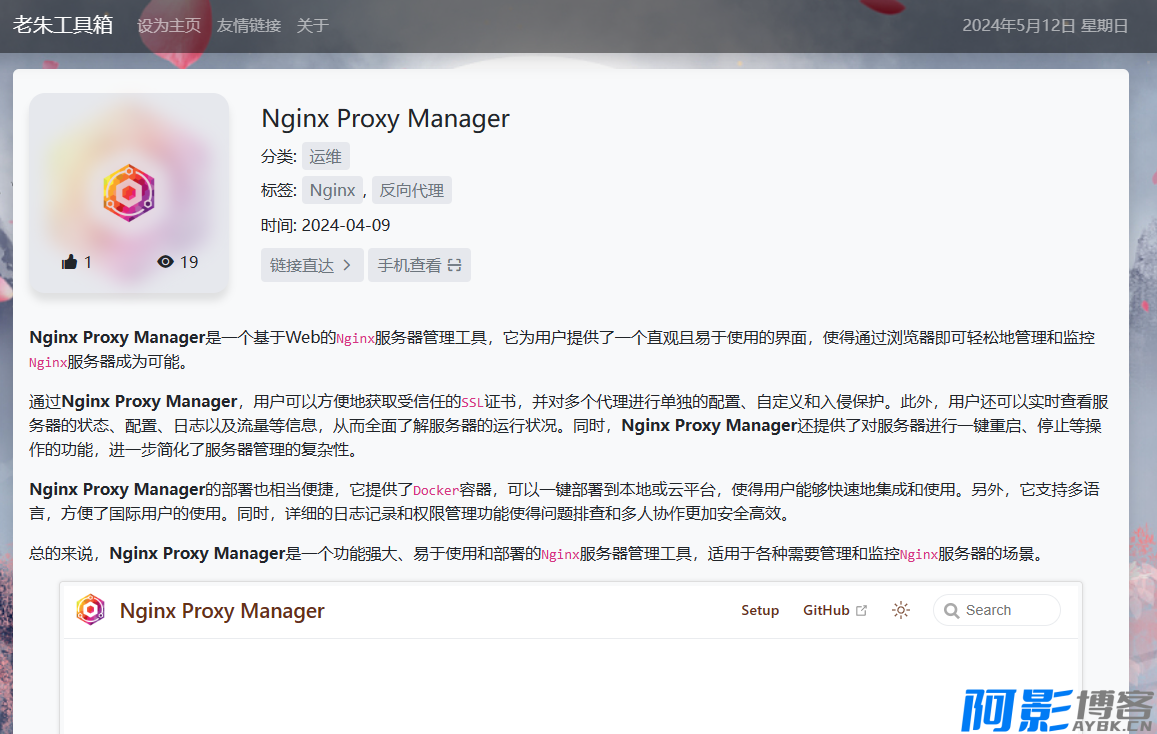The height and width of the screenshot is (734, 1157).
Task: Open the 关于 menu item
Action: pyautogui.click(x=312, y=26)
